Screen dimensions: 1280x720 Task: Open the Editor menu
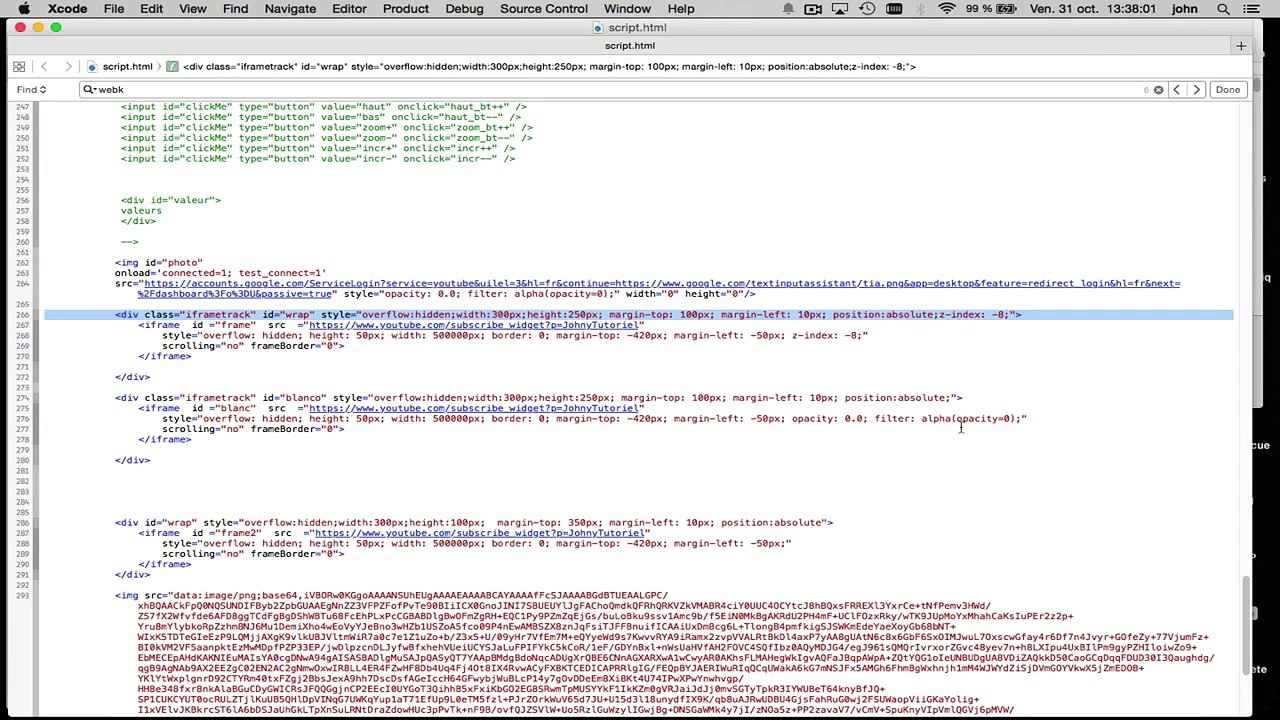[x=349, y=9]
